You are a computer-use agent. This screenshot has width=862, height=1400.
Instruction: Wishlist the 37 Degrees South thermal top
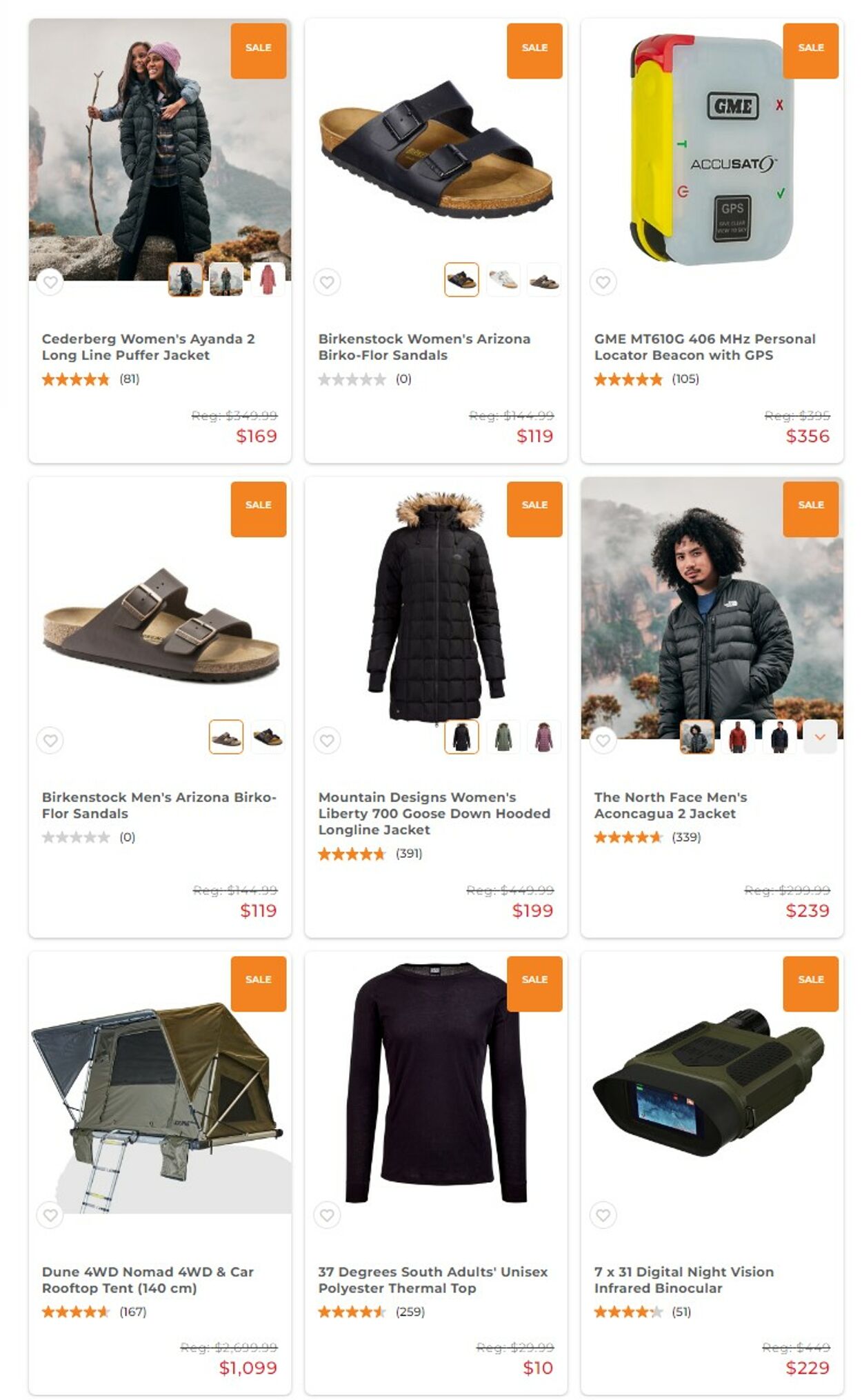(327, 1214)
